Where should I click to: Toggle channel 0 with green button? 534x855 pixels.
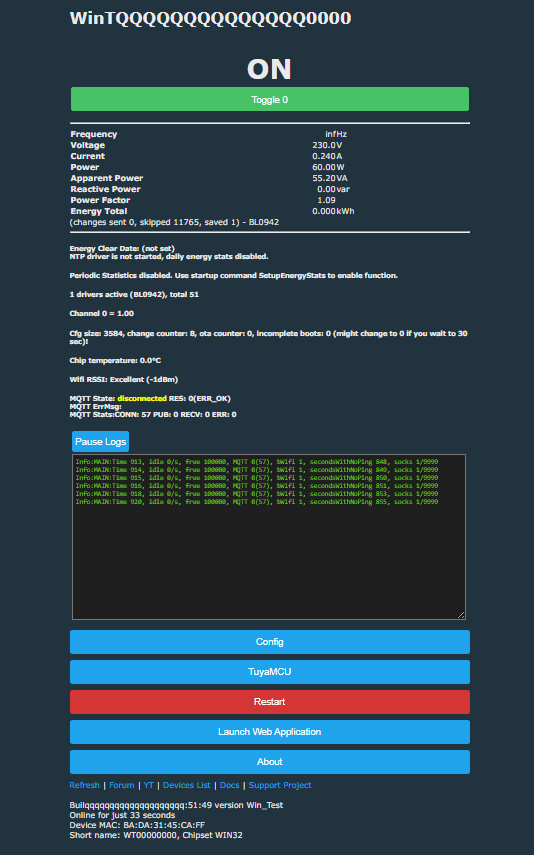pyautogui.click(x=269, y=99)
